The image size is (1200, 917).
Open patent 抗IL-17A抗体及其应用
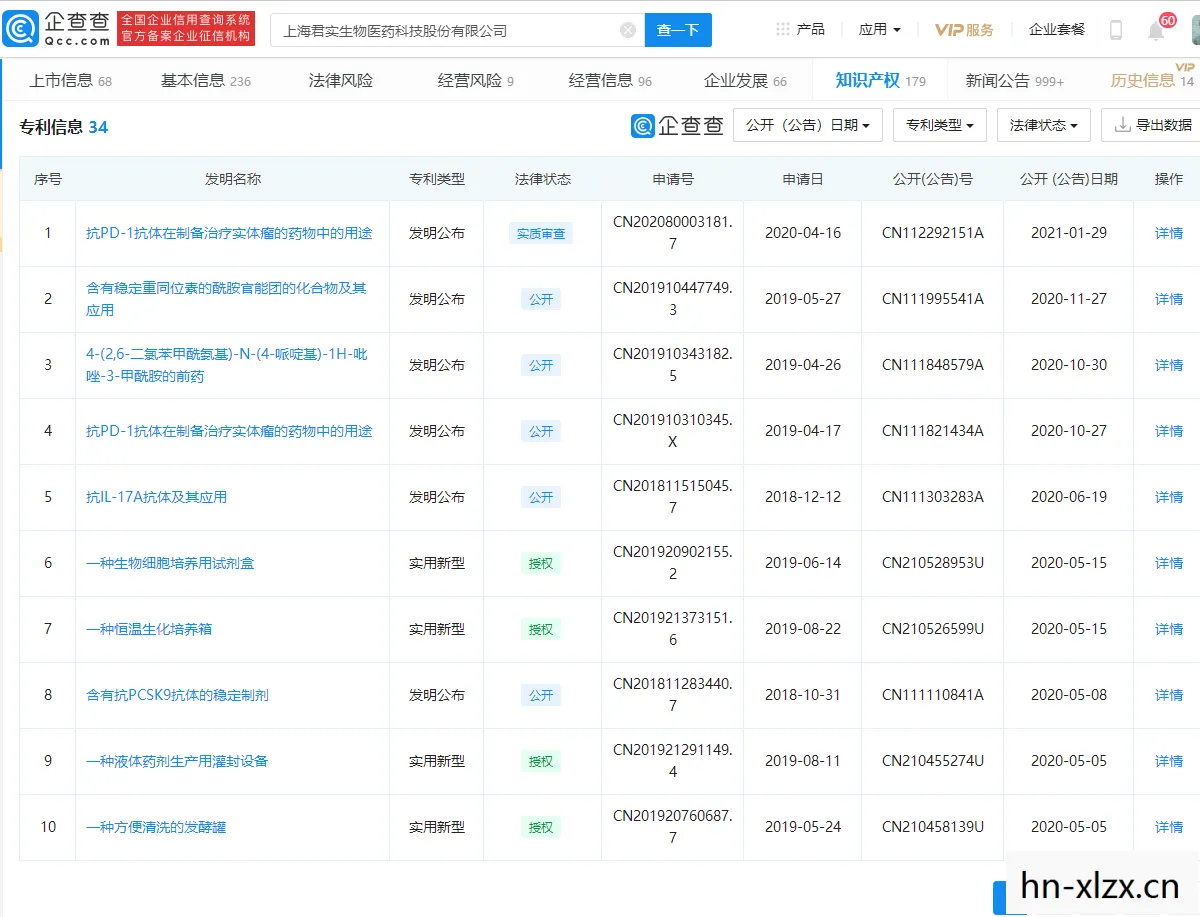[x=157, y=497]
